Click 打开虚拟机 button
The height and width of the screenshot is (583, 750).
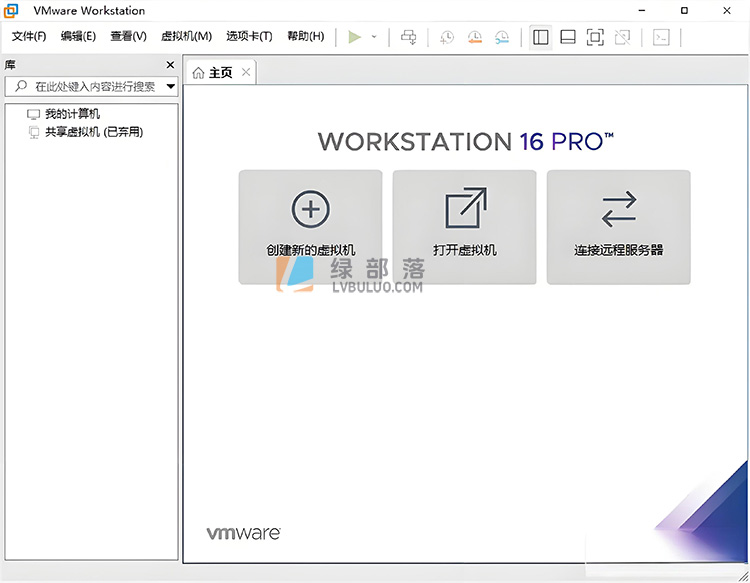click(464, 227)
